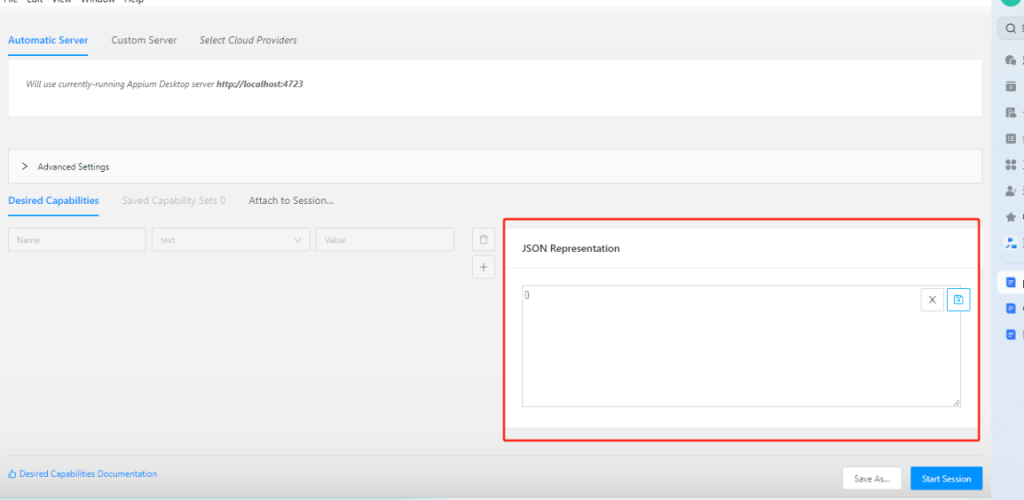This screenshot has width=1024, height=500.
Task: Expand the Advanced Settings section
Action: pos(495,166)
